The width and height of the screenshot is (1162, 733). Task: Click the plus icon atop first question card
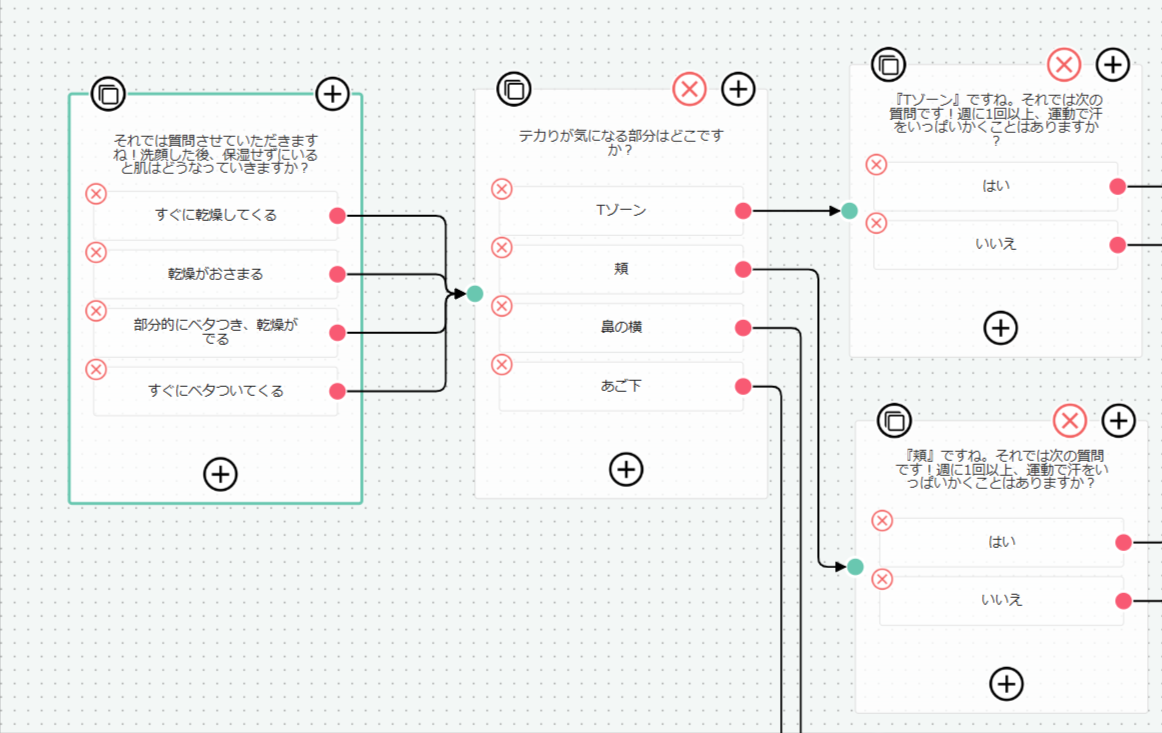tap(333, 94)
